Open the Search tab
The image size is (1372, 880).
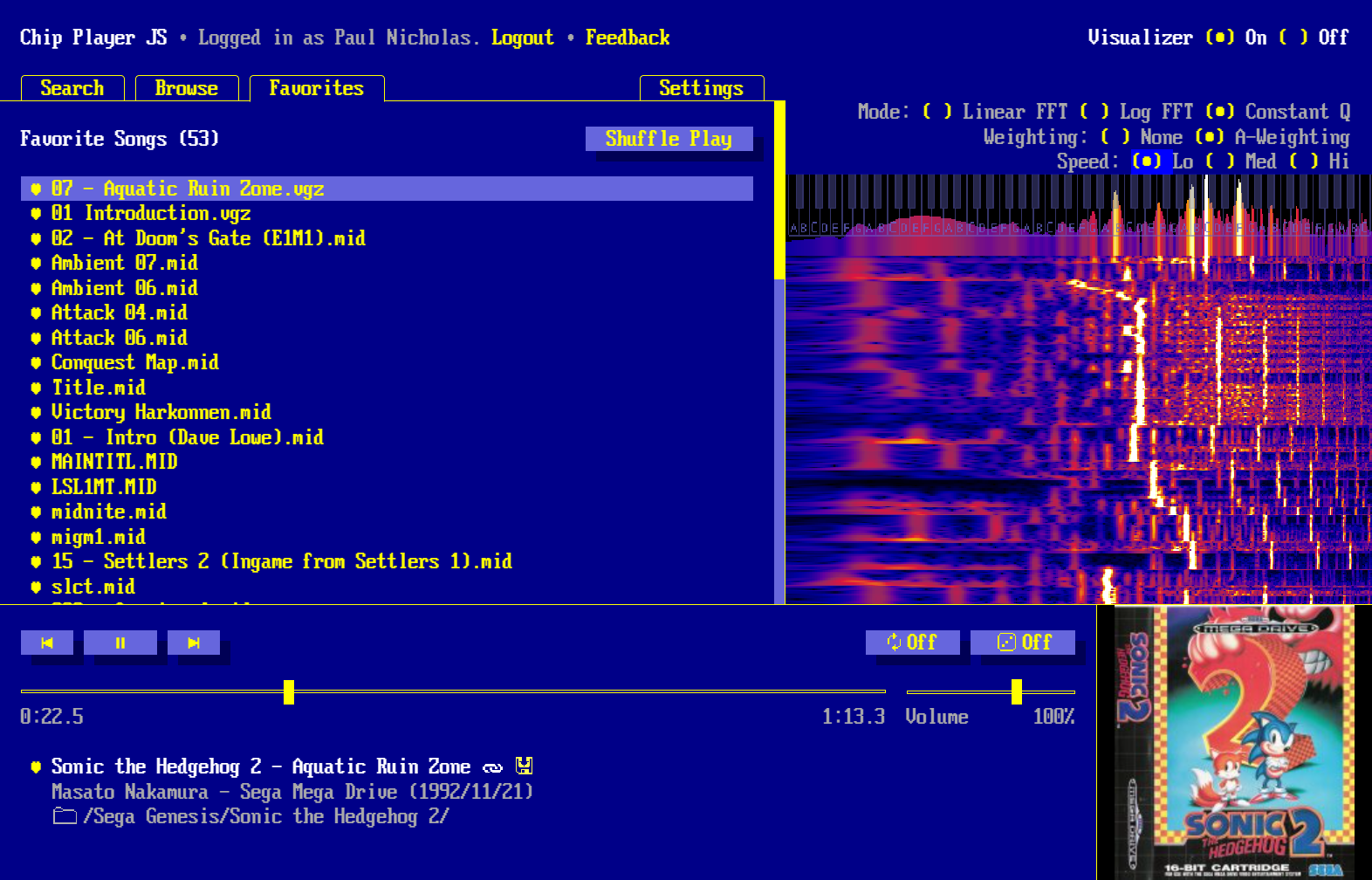72,88
